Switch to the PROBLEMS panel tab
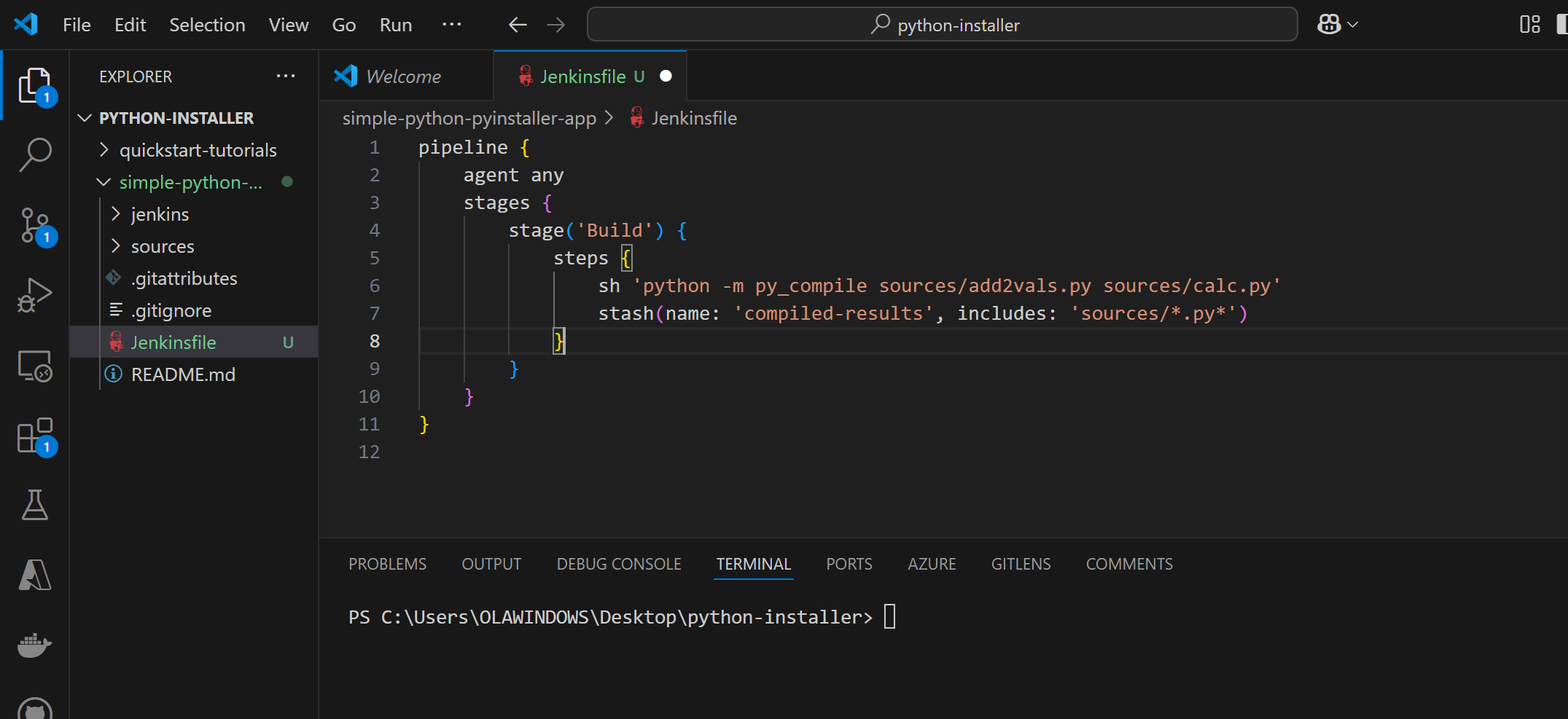1568x719 pixels. pos(387,564)
